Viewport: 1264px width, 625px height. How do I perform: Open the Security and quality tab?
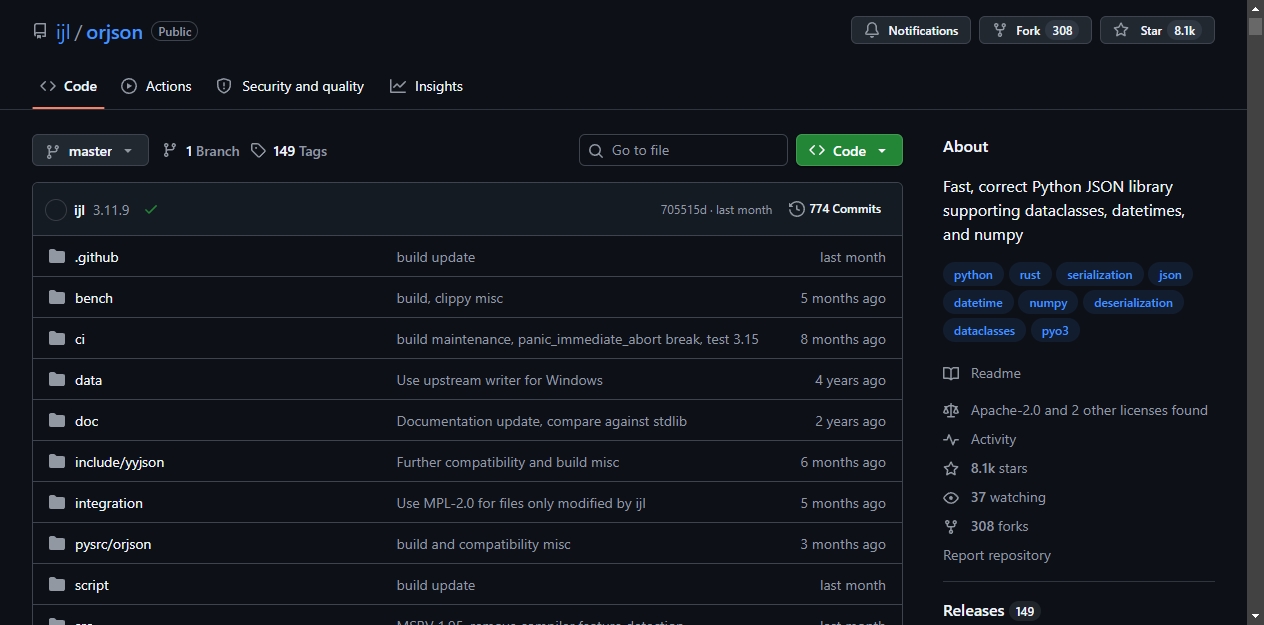[290, 86]
